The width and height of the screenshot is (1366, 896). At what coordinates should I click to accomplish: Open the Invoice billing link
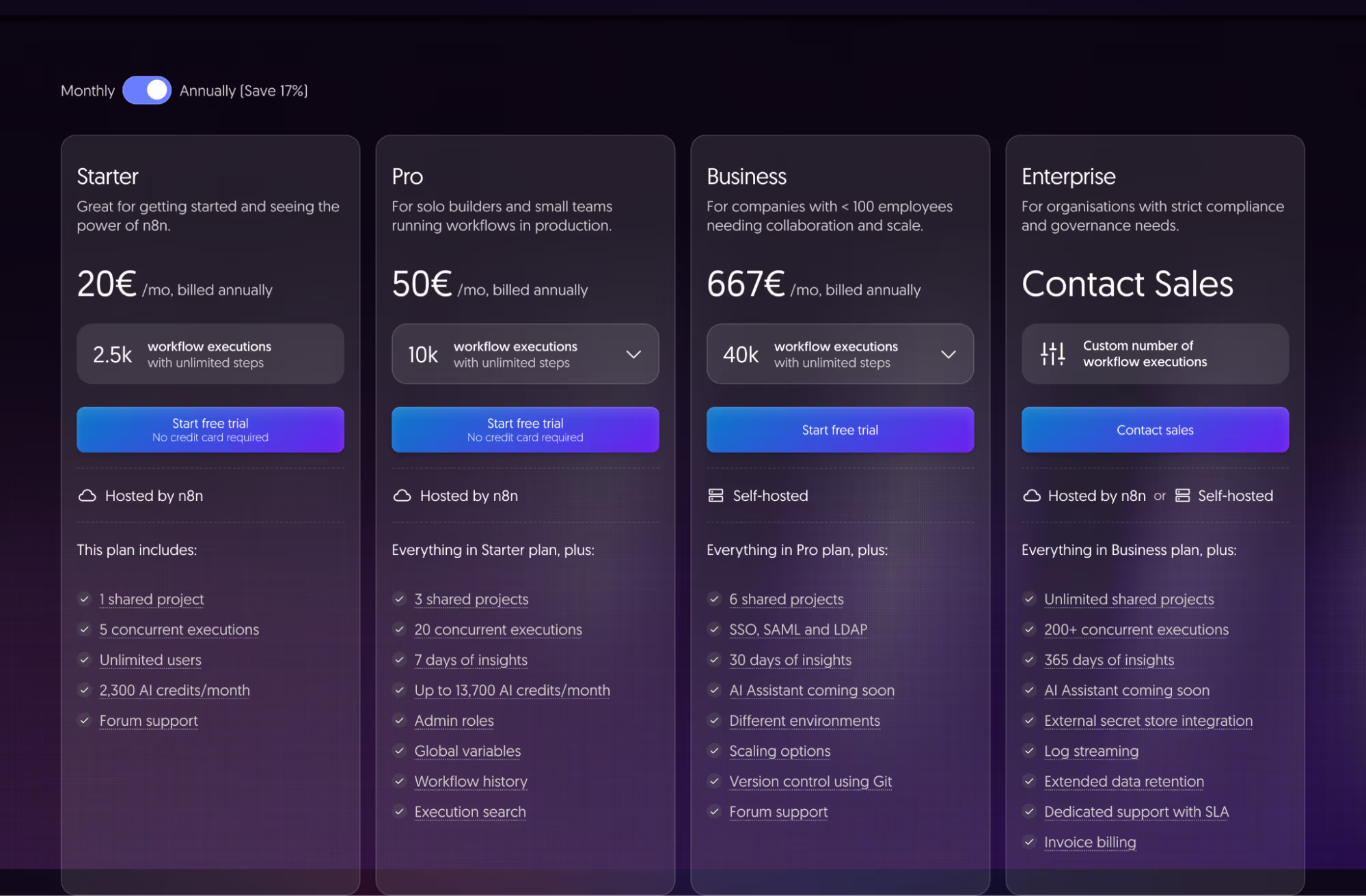point(1090,843)
